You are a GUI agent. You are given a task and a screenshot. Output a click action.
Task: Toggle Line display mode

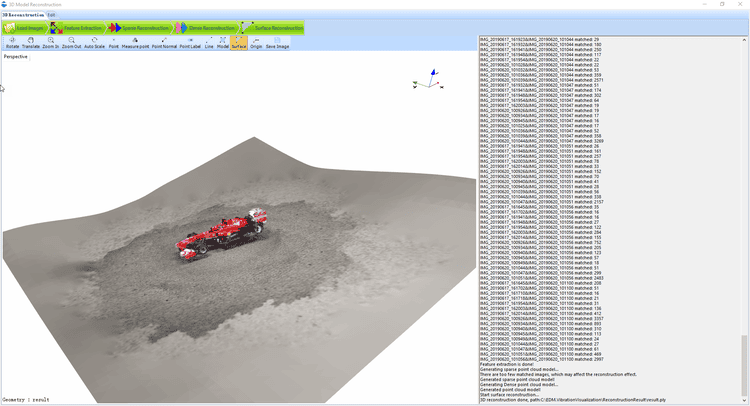pyautogui.click(x=209, y=43)
